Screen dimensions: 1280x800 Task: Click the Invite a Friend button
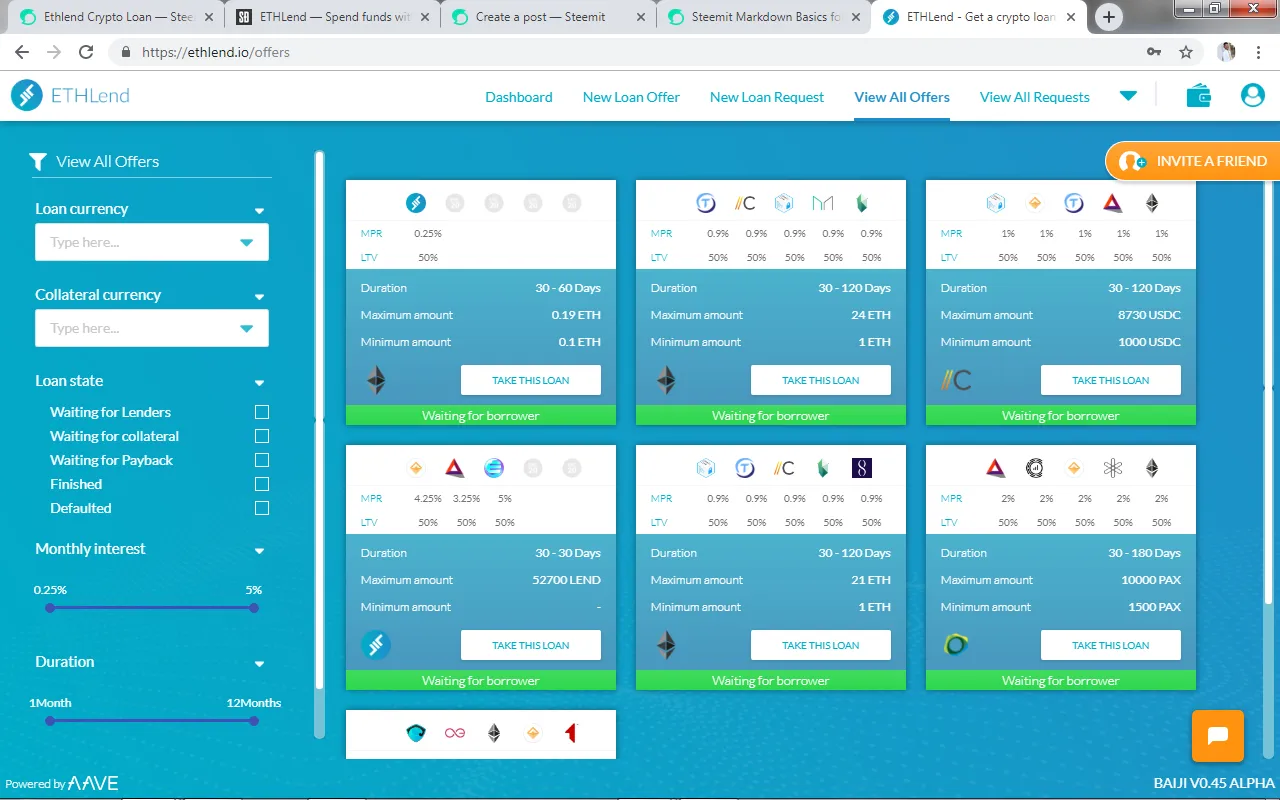click(x=1193, y=161)
